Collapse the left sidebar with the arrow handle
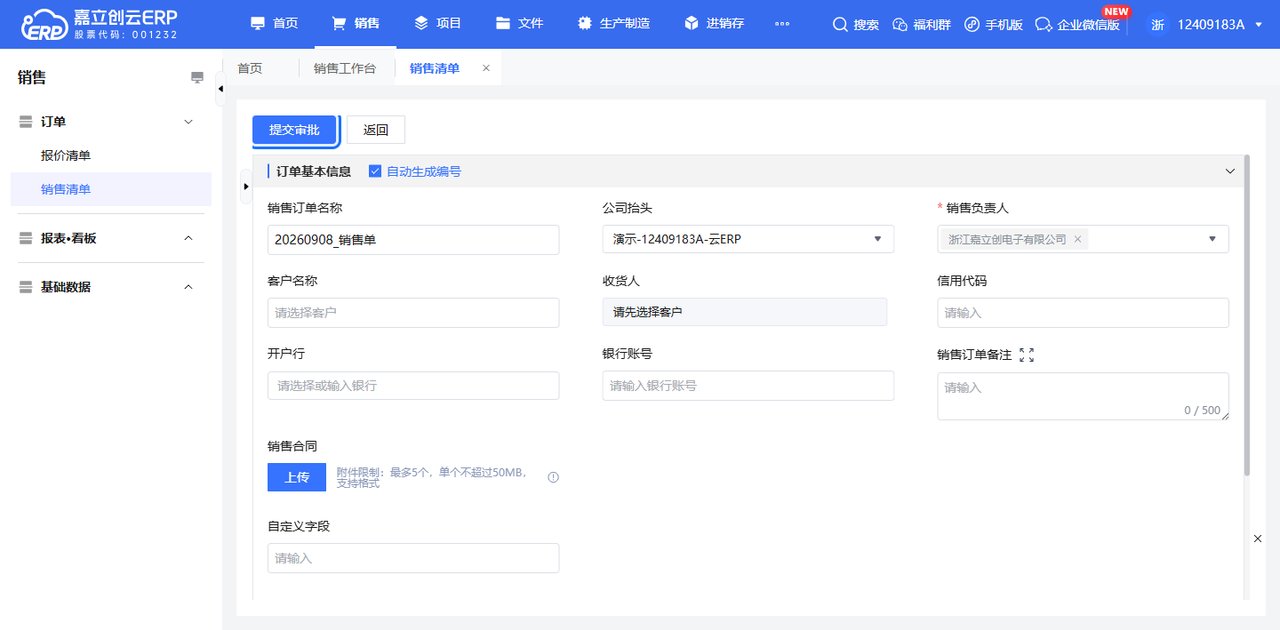 pos(220,89)
